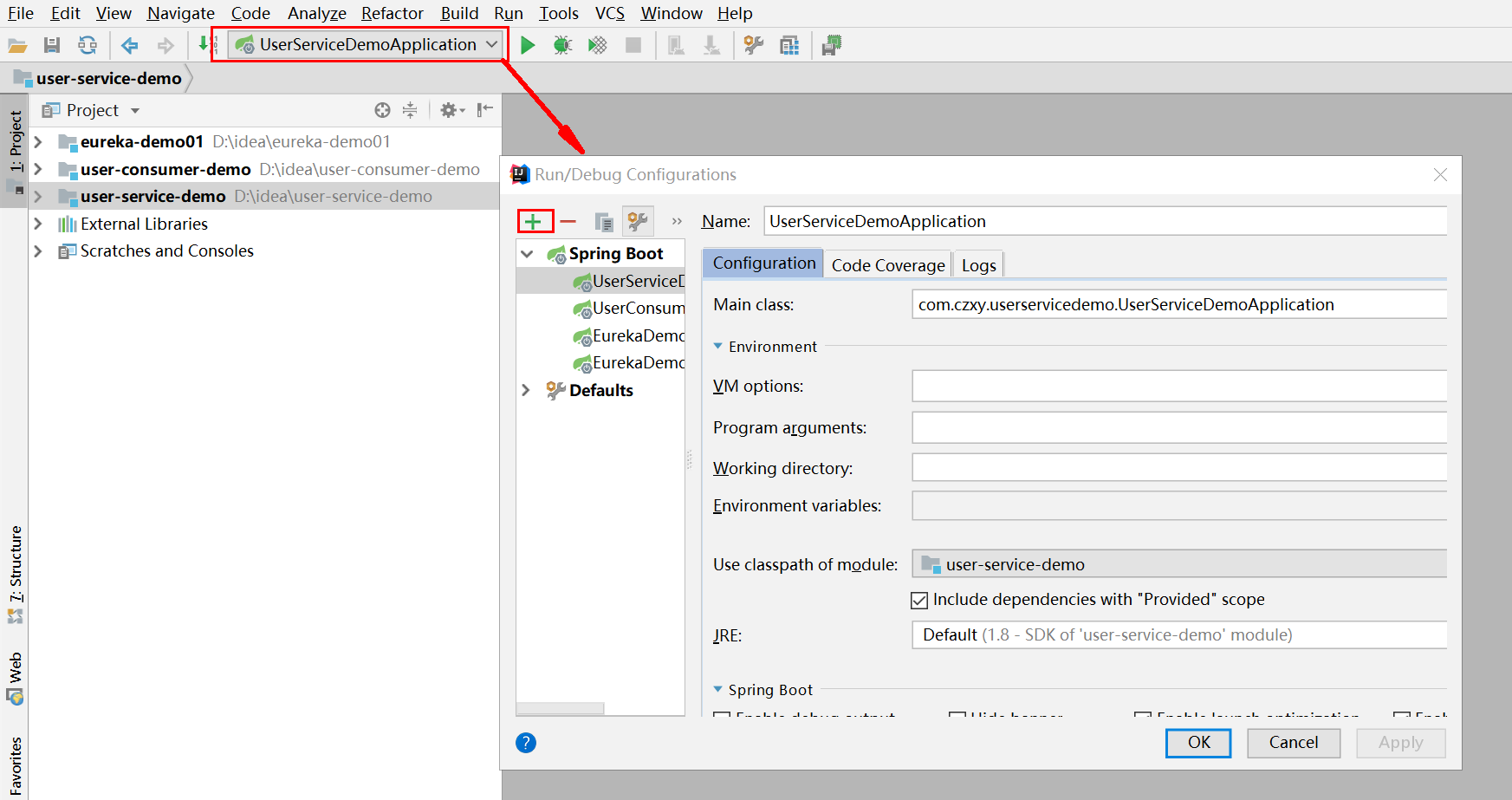
Task: Confirm the dialog with OK
Action: pos(1198,743)
